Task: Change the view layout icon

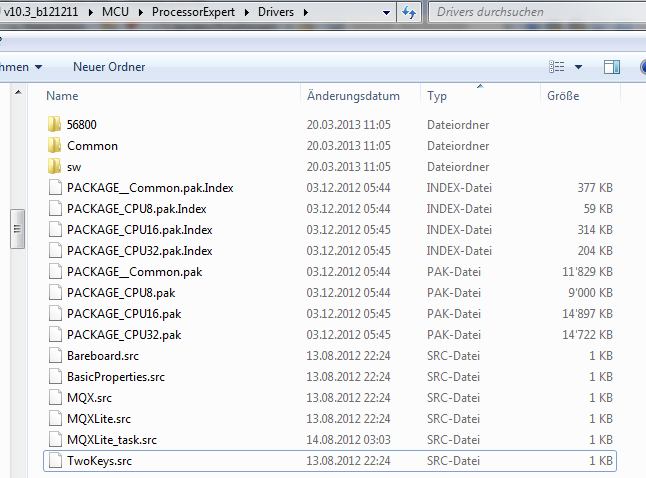Action: 557,67
